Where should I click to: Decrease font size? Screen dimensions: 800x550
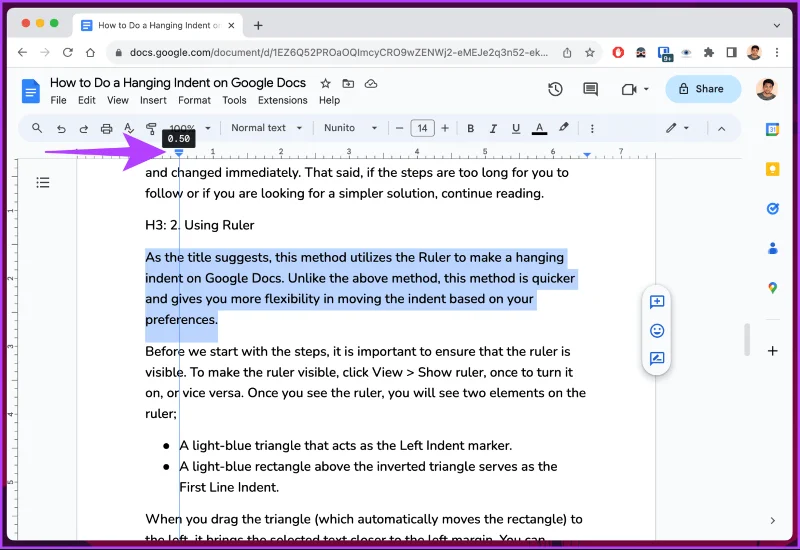(399, 129)
